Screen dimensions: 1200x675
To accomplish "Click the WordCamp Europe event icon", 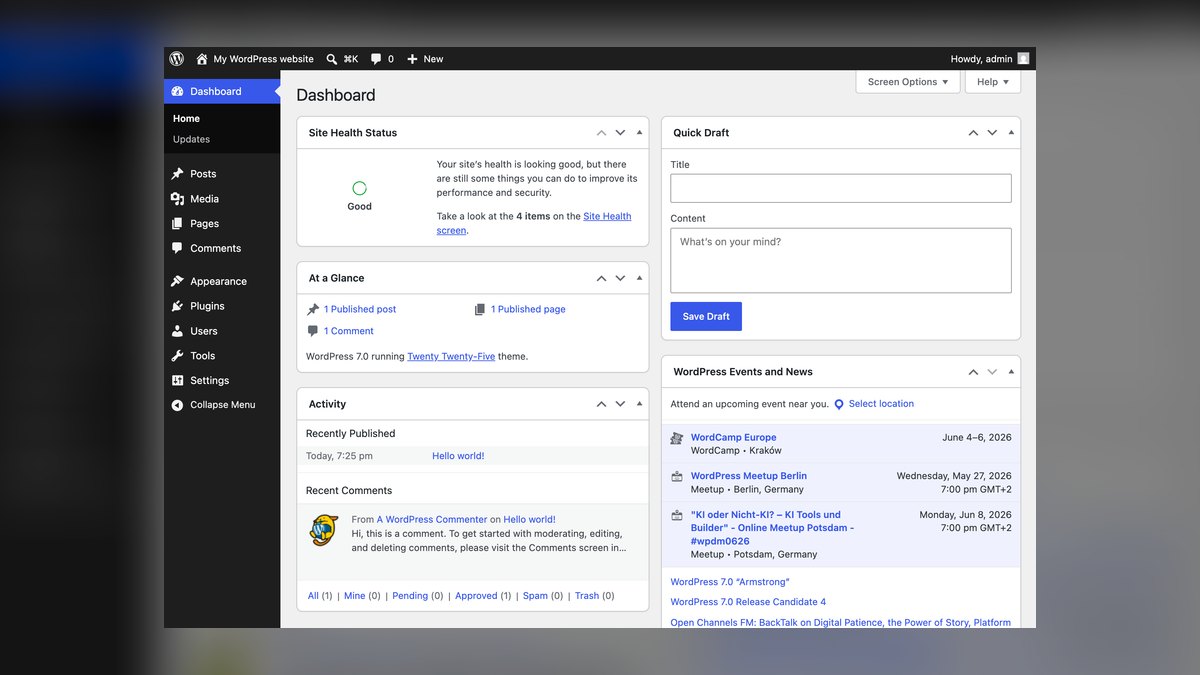I will (x=677, y=438).
